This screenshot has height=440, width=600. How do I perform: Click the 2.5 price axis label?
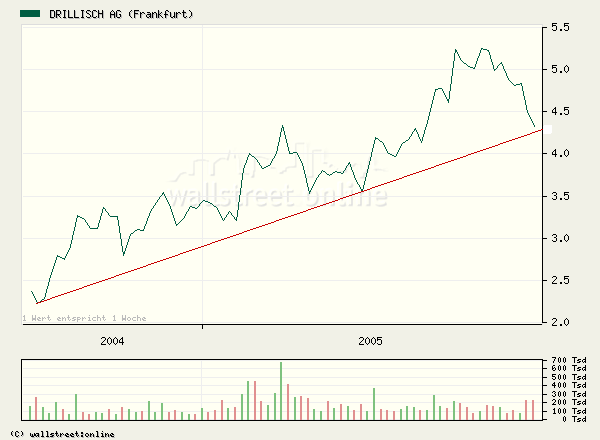[x=557, y=281]
